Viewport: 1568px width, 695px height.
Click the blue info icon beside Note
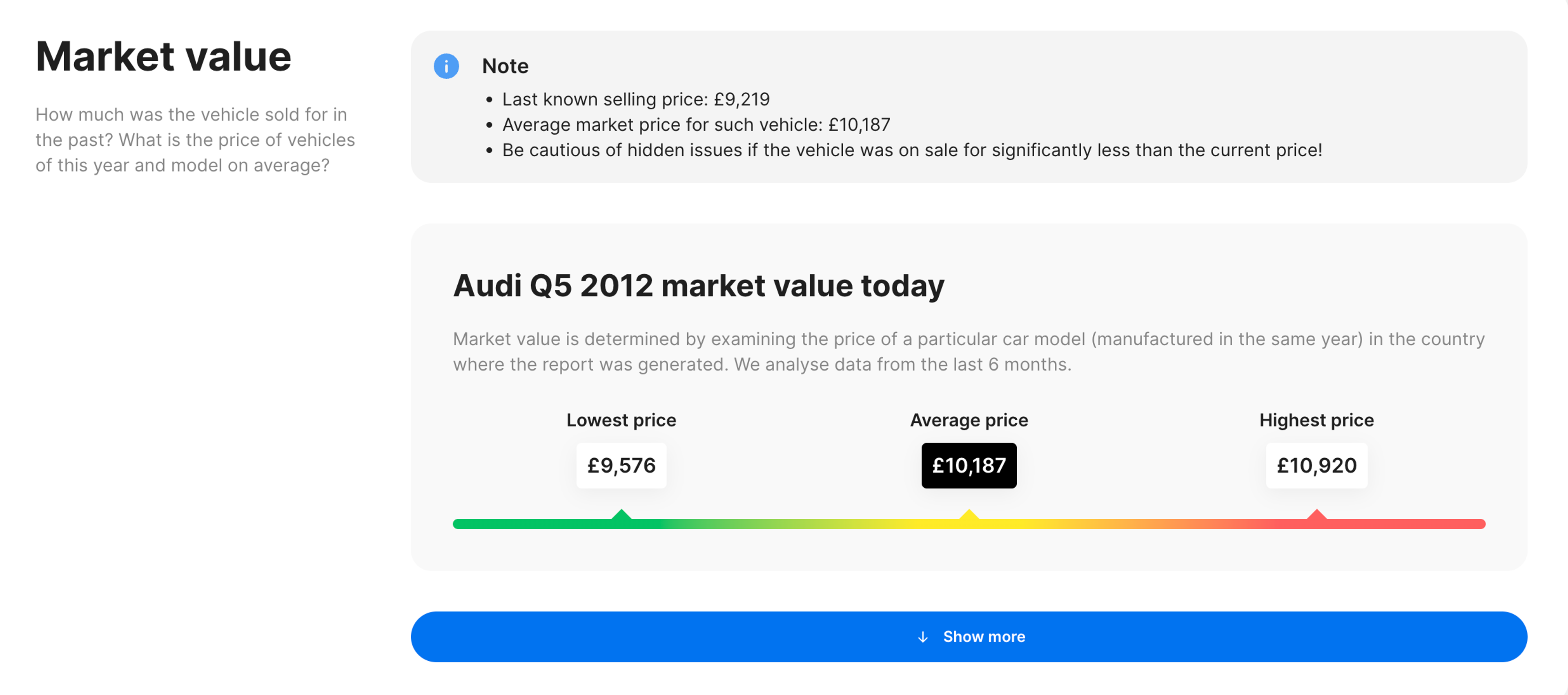pyautogui.click(x=446, y=66)
